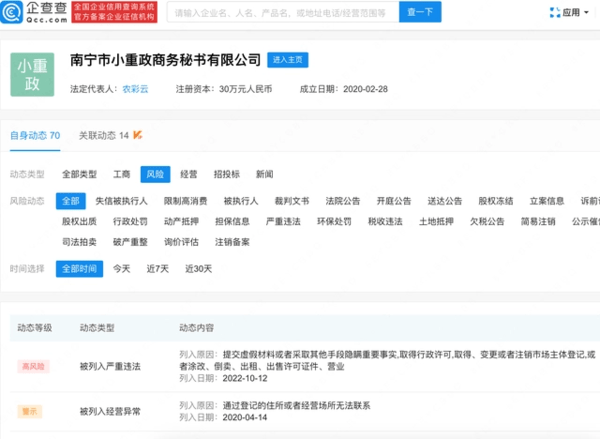Screen dimensions: 600x439
Task: Switch to the 关联动态 14 tab
Action: [x=104, y=135]
